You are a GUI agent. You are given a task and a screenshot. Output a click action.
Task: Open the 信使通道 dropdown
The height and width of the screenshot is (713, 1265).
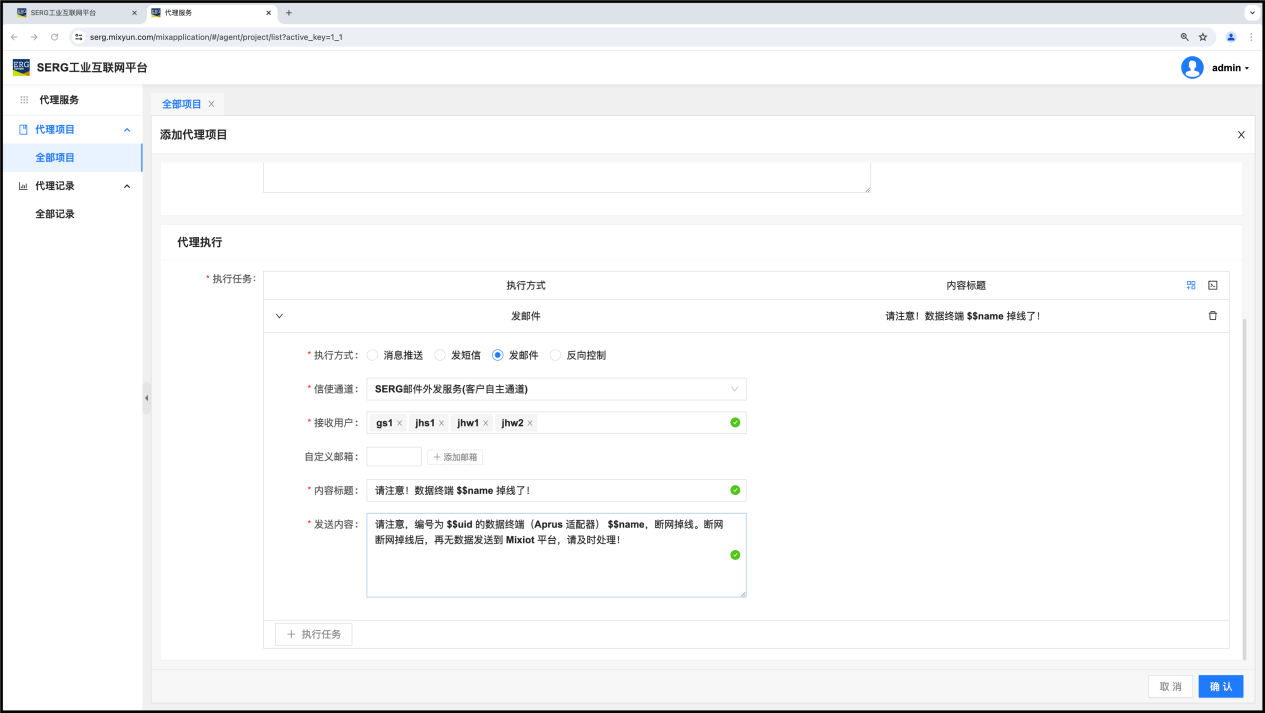pos(556,389)
